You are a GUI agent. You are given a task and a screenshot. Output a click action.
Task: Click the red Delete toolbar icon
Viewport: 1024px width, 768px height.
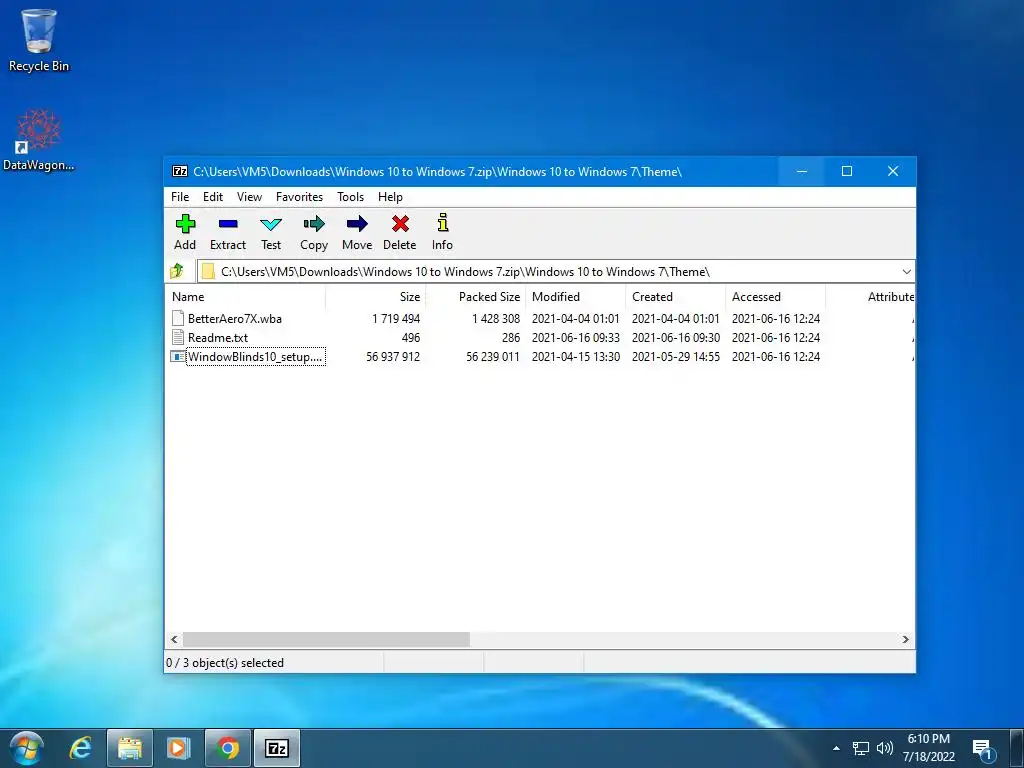(400, 224)
